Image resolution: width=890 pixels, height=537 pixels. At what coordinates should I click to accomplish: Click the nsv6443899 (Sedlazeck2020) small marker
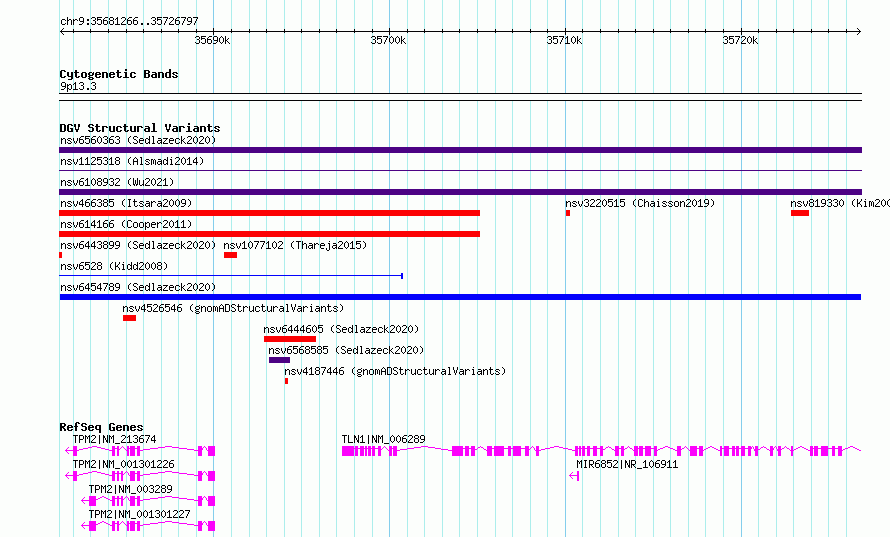(x=61, y=255)
